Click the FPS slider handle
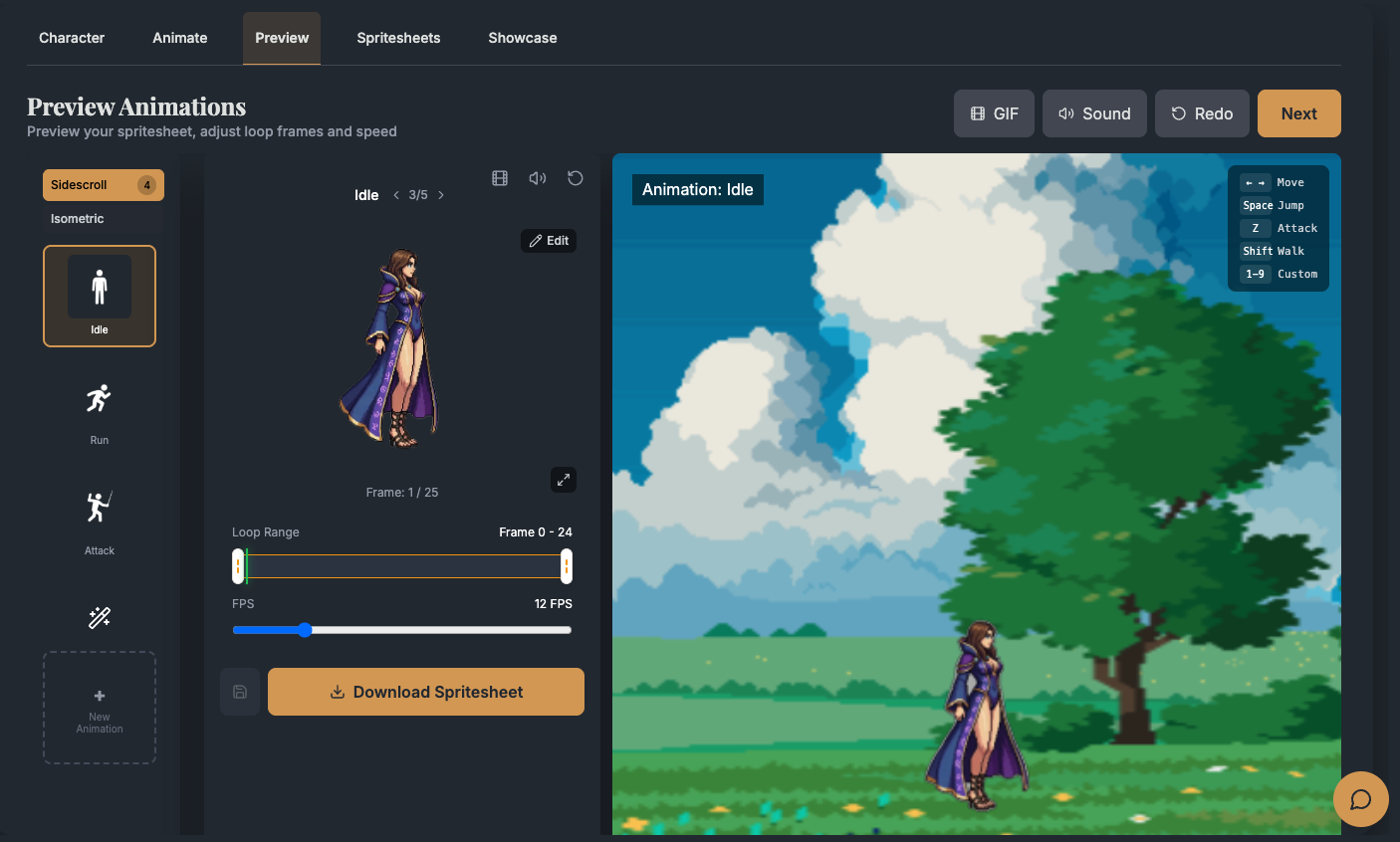 pyautogui.click(x=305, y=630)
